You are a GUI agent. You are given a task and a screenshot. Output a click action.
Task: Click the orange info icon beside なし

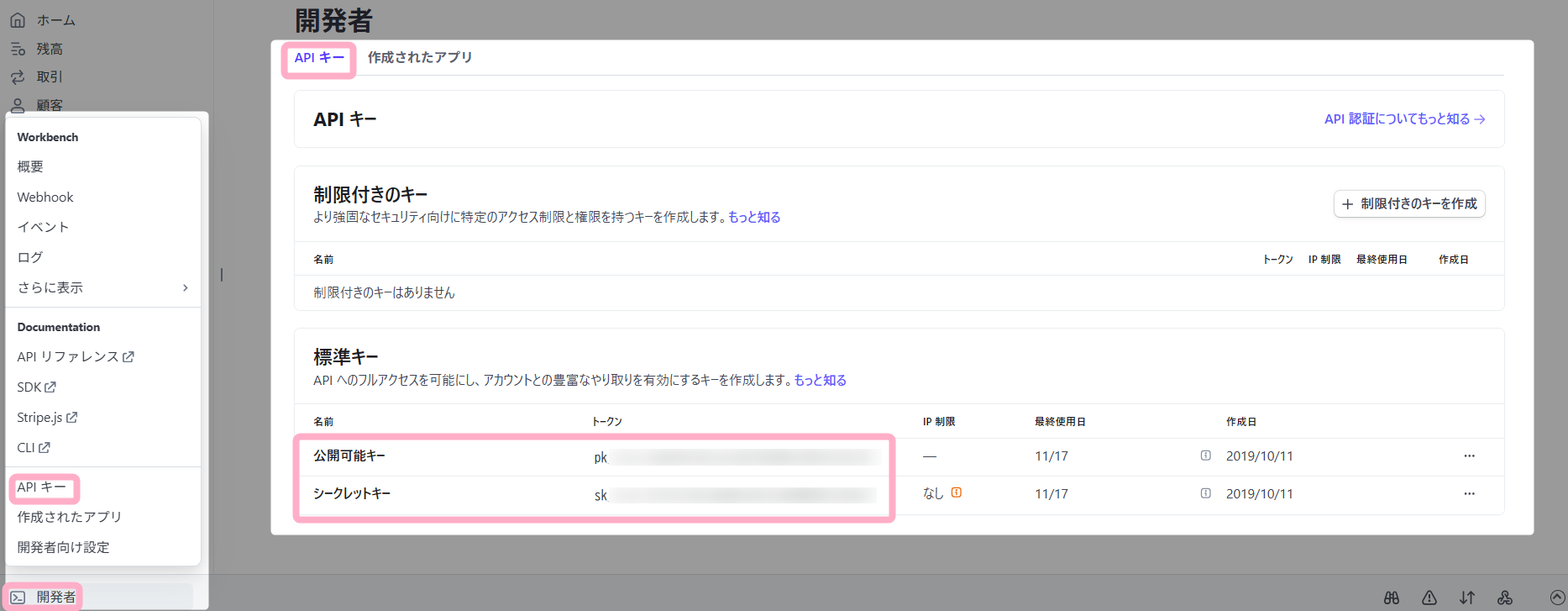pos(956,492)
